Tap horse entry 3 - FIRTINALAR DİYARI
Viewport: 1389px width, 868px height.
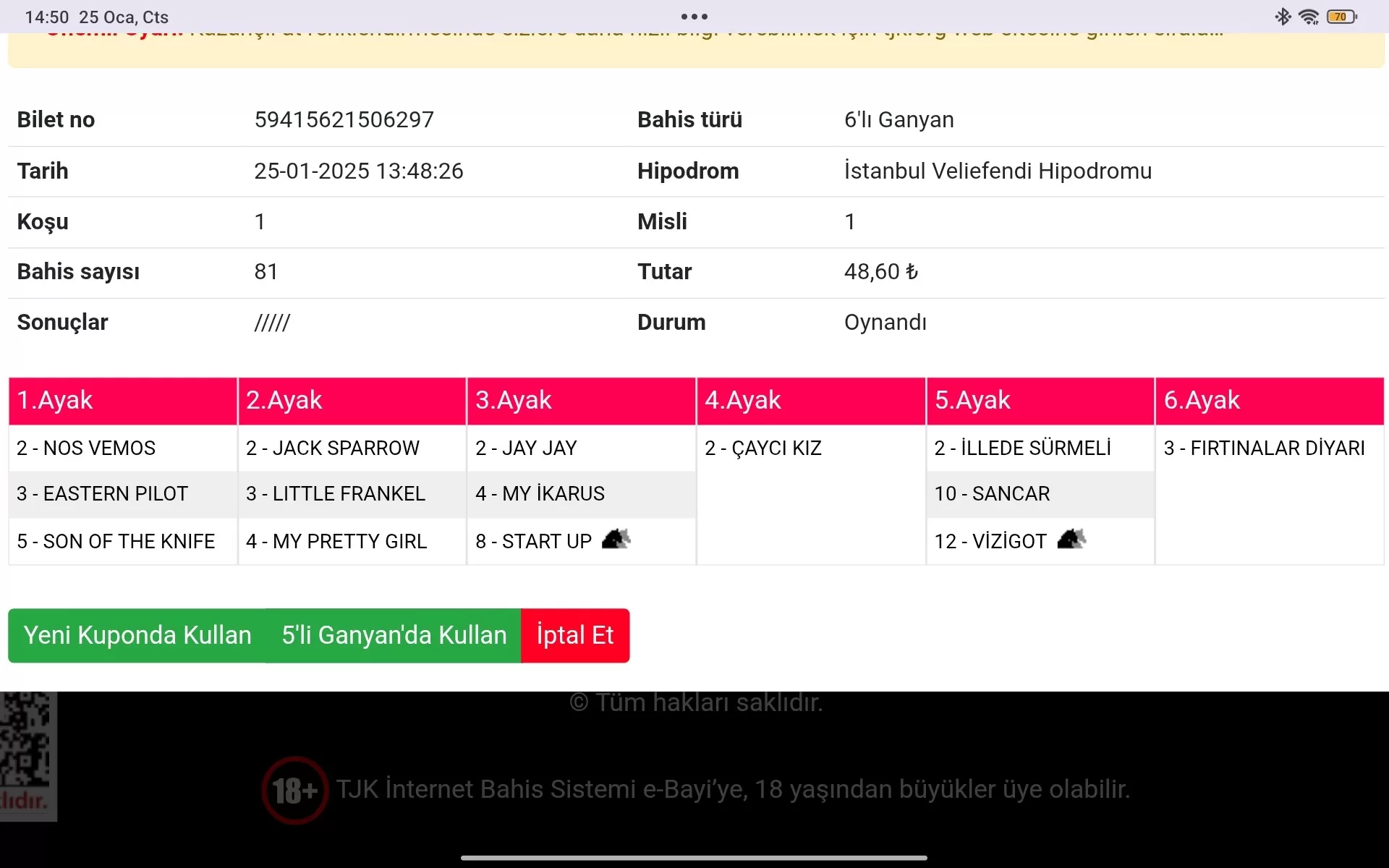tap(1264, 448)
